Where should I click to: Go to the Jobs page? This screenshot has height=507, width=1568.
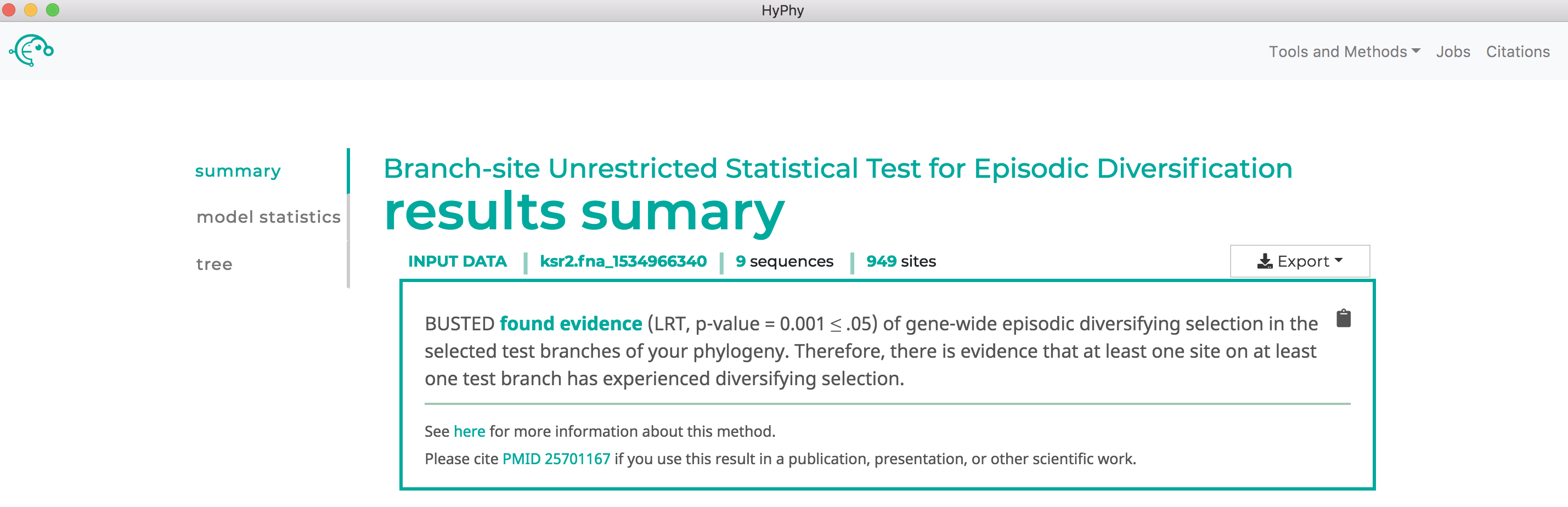coord(1453,52)
